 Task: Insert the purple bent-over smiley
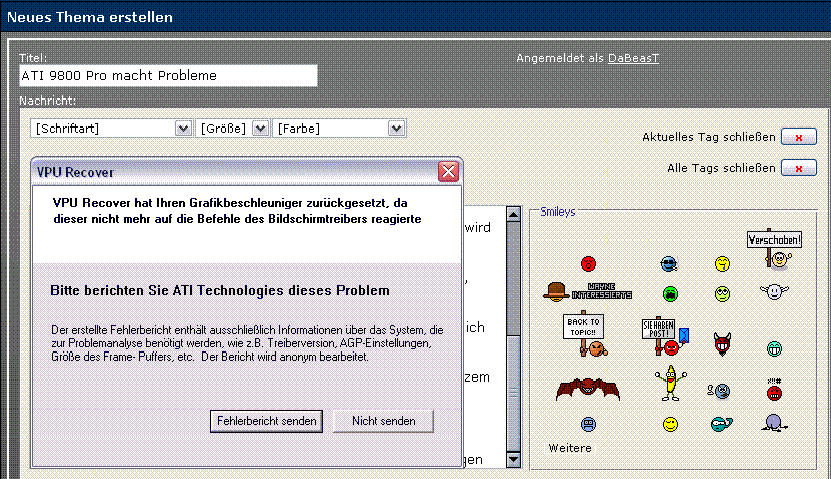click(774, 422)
